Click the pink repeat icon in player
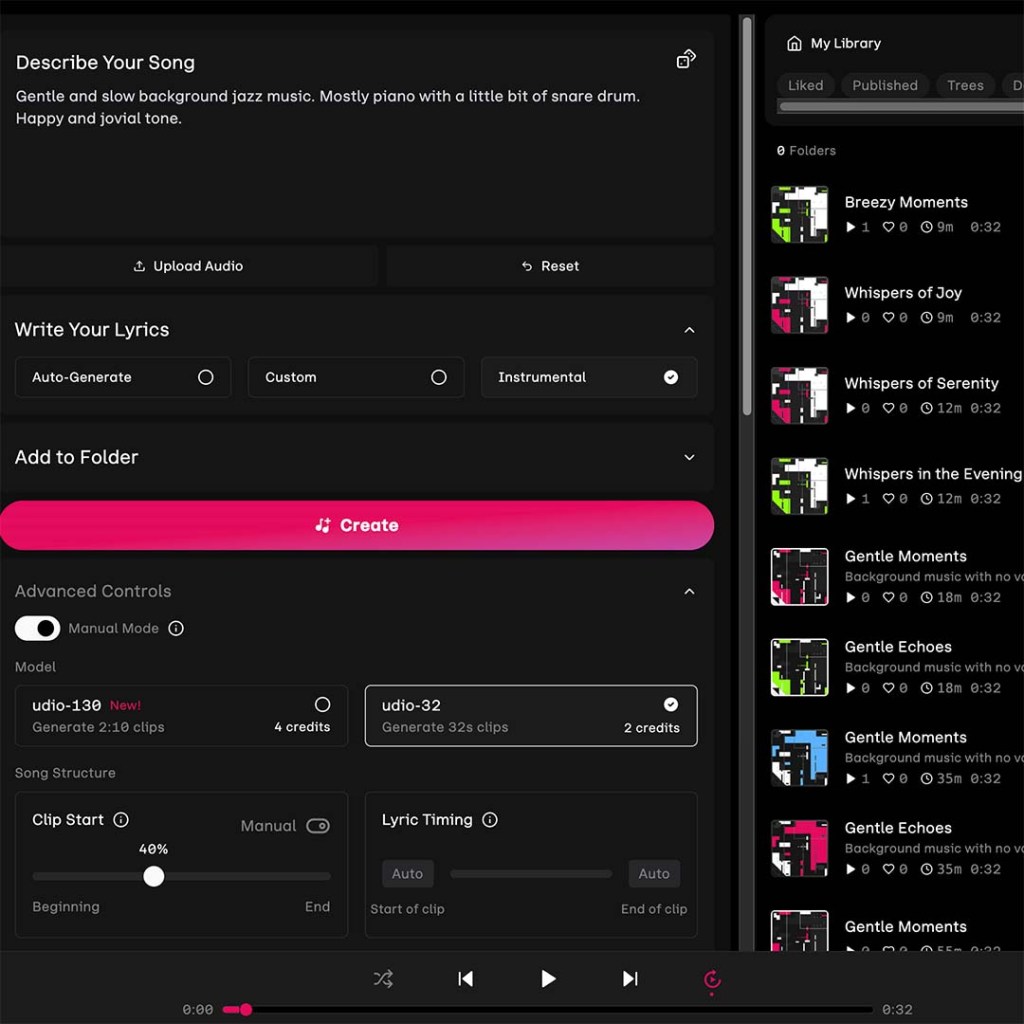Screen dimensions: 1024x1024 (x=712, y=980)
